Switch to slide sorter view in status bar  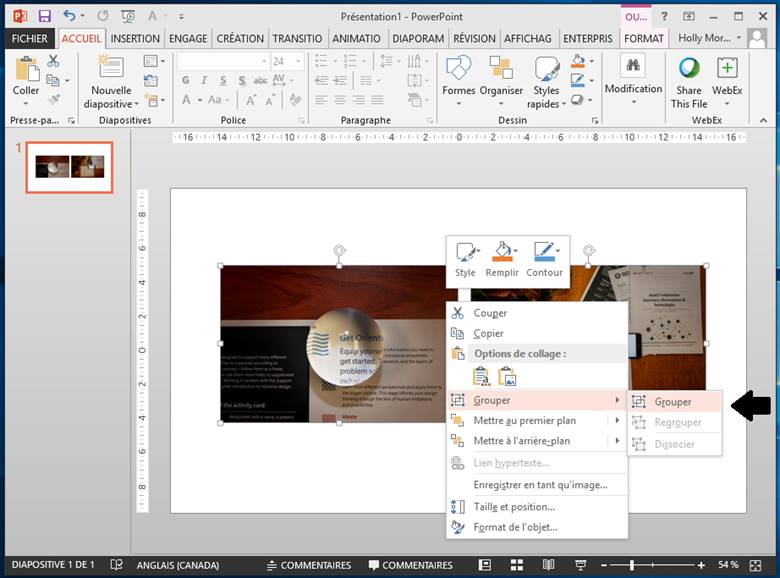pos(518,565)
